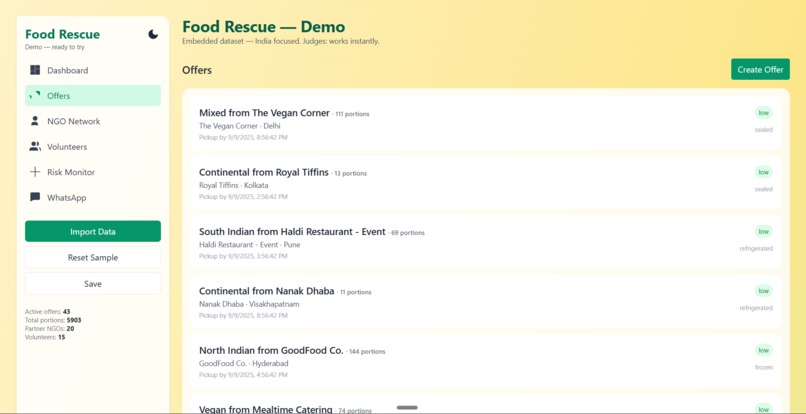Click Active offers 43 stat
The image size is (806, 414).
pos(47,312)
